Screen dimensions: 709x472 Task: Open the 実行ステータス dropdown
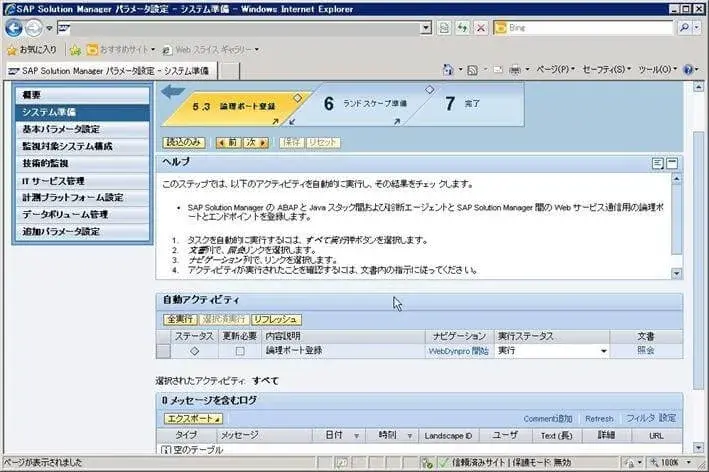pyautogui.click(x=603, y=351)
